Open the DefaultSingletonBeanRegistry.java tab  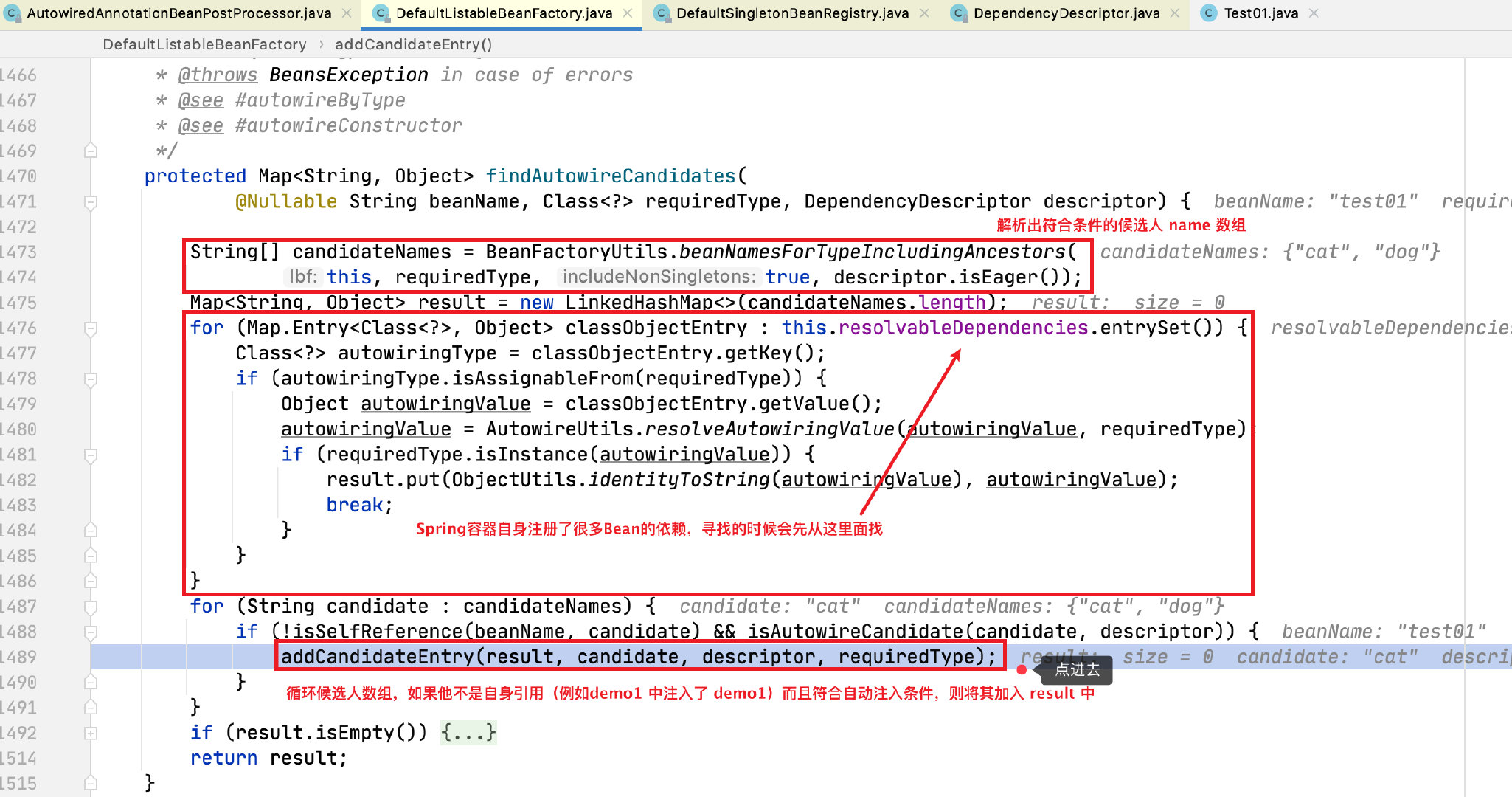coord(792,13)
